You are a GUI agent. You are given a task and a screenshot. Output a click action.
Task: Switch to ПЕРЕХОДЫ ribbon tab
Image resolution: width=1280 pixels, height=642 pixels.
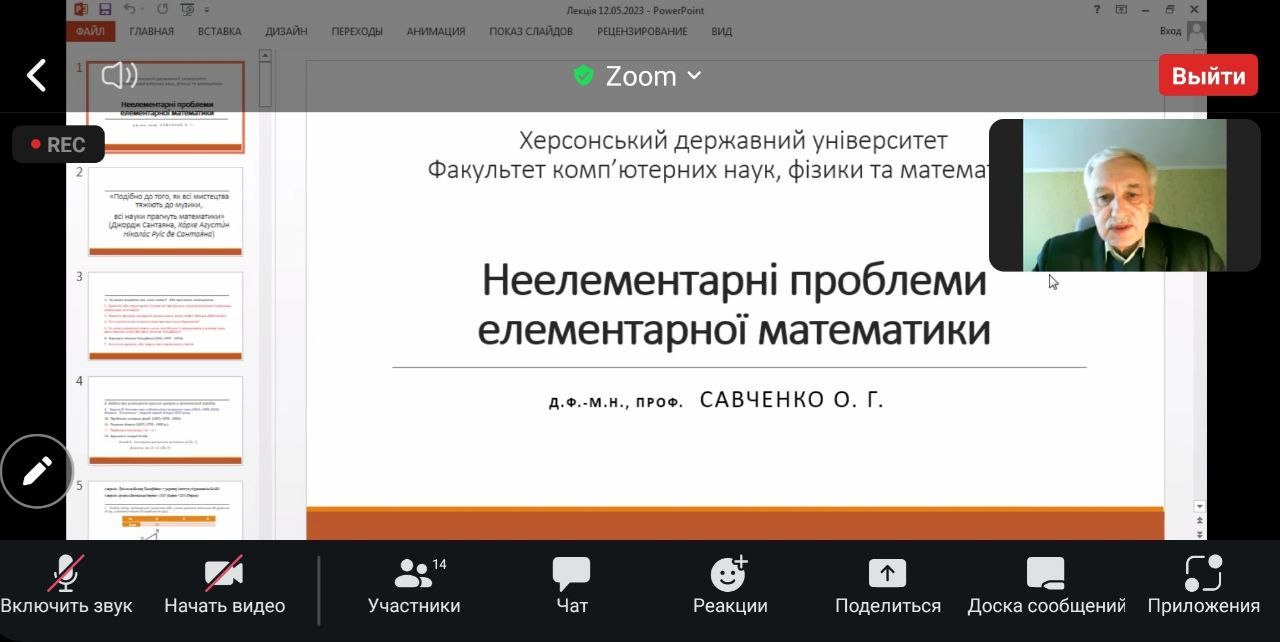click(x=357, y=31)
